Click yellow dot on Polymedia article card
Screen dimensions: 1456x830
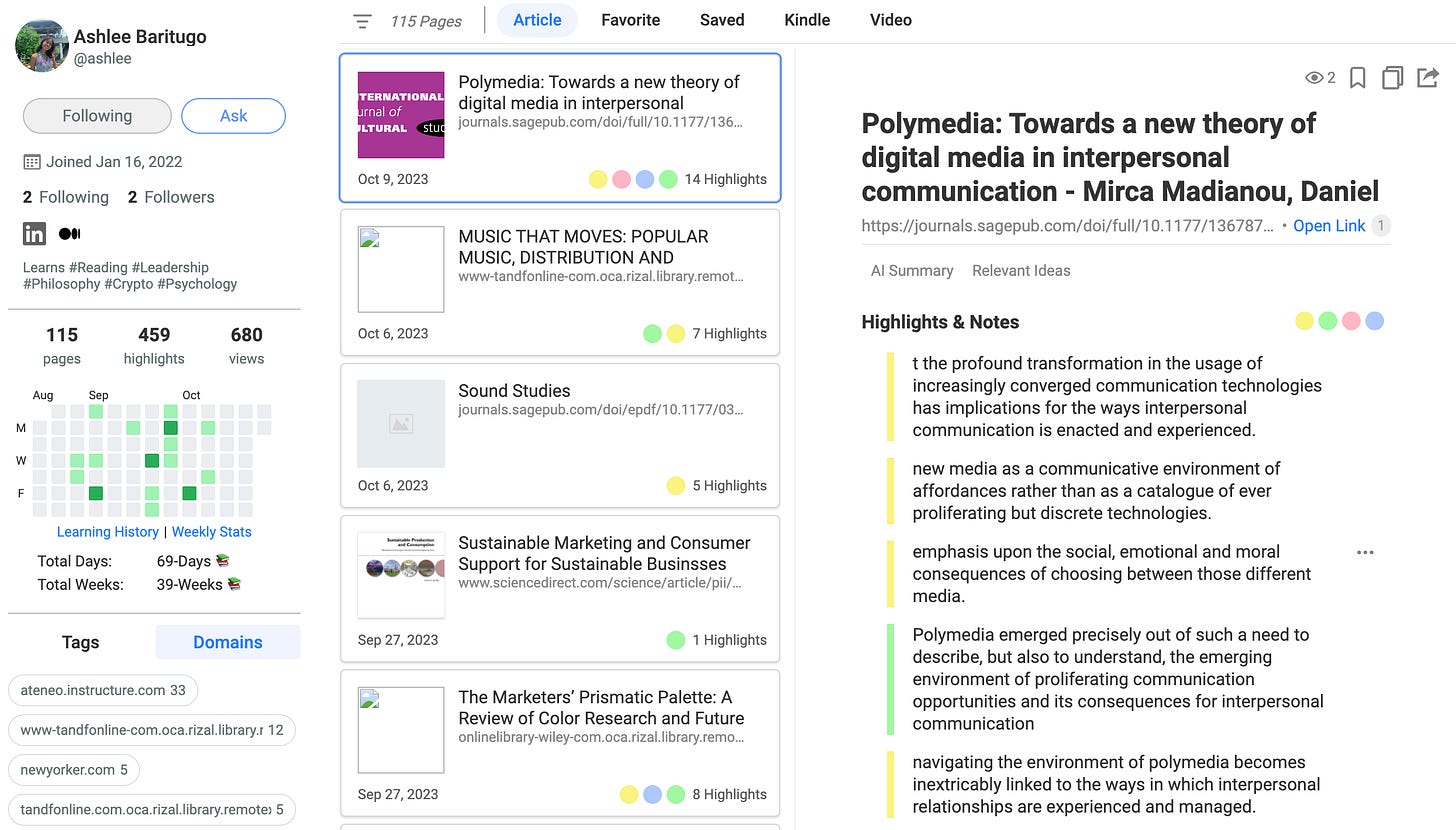tap(598, 180)
